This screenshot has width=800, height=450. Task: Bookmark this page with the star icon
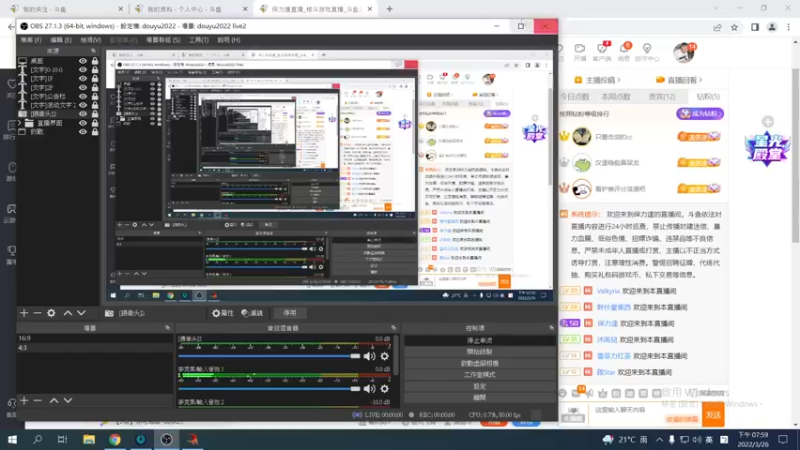point(734,27)
